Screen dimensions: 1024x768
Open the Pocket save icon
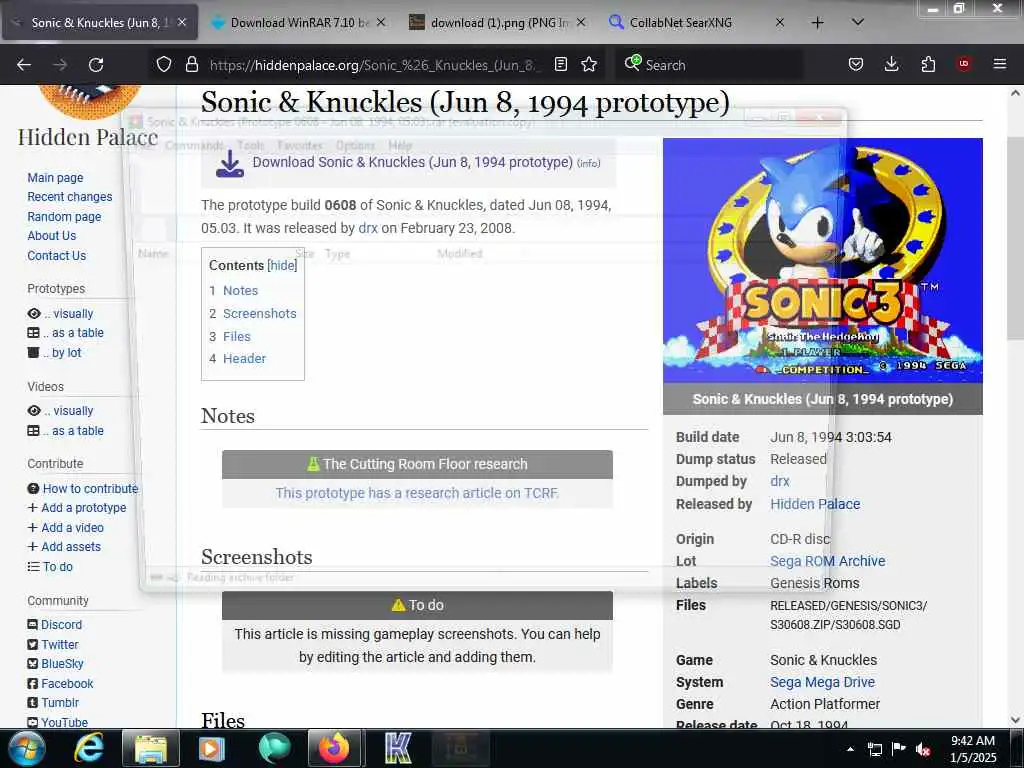click(856, 65)
